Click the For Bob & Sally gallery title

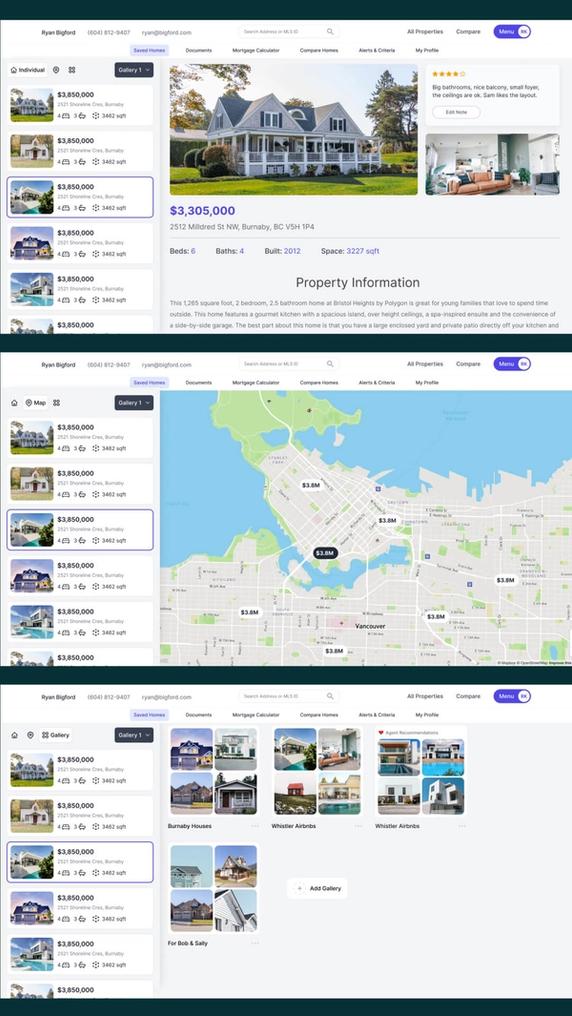188,943
